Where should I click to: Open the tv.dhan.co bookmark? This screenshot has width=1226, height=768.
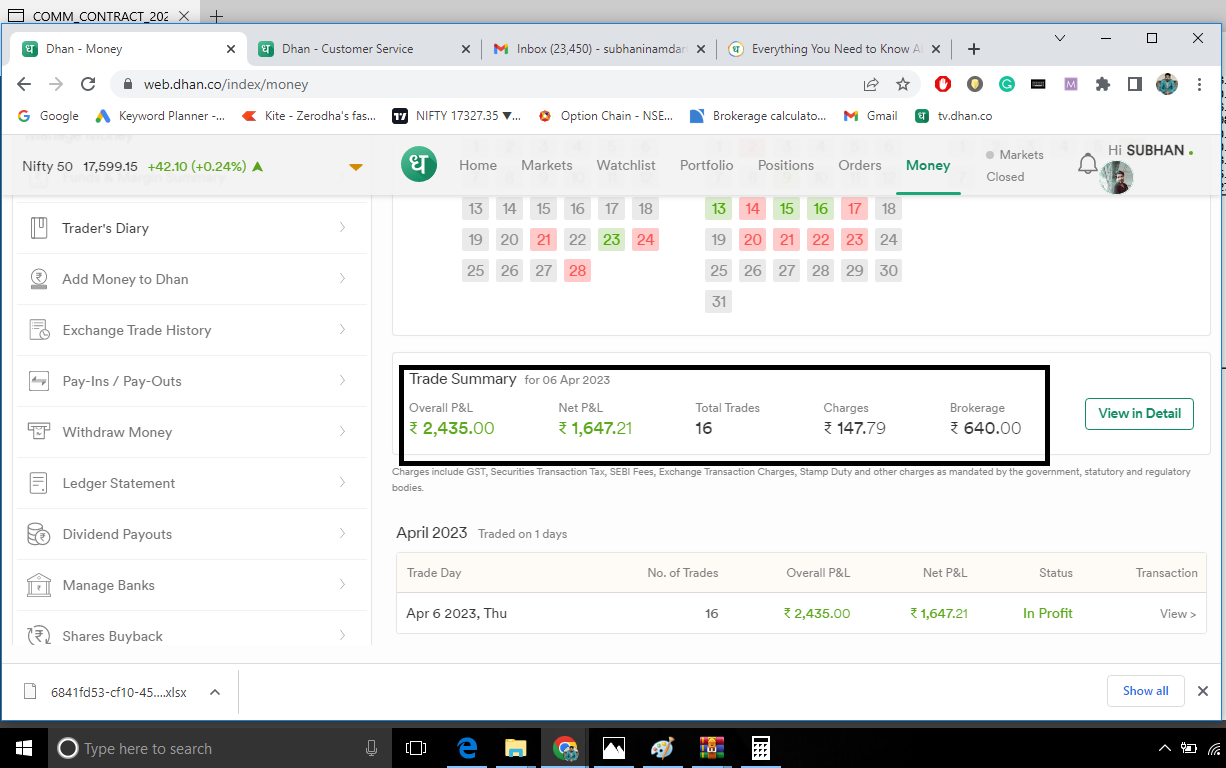(954, 116)
